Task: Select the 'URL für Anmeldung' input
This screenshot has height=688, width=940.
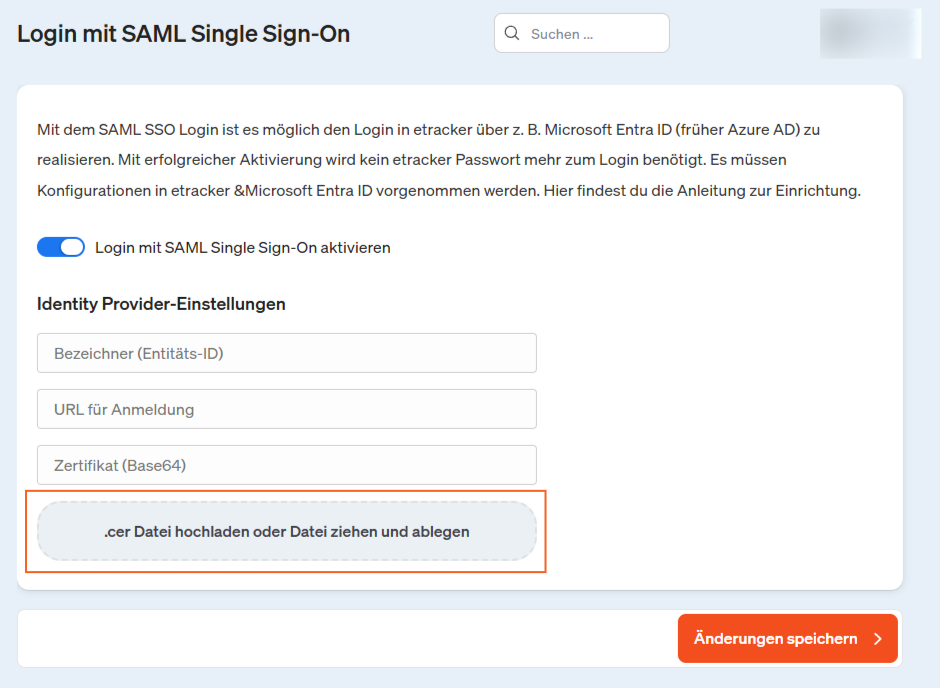Action: [x=286, y=409]
